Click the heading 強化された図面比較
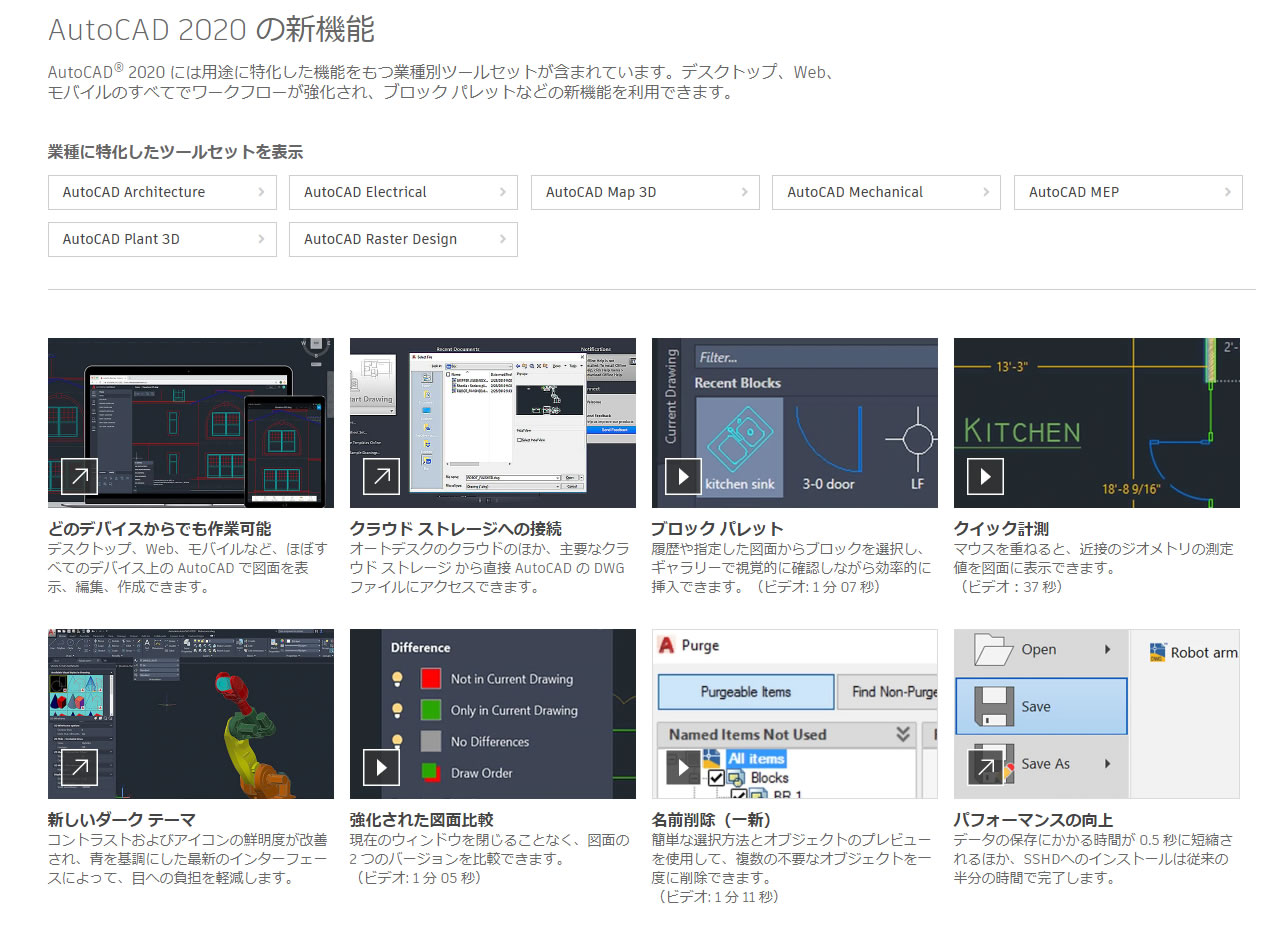The width and height of the screenshot is (1288, 930). tap(421, 820)
